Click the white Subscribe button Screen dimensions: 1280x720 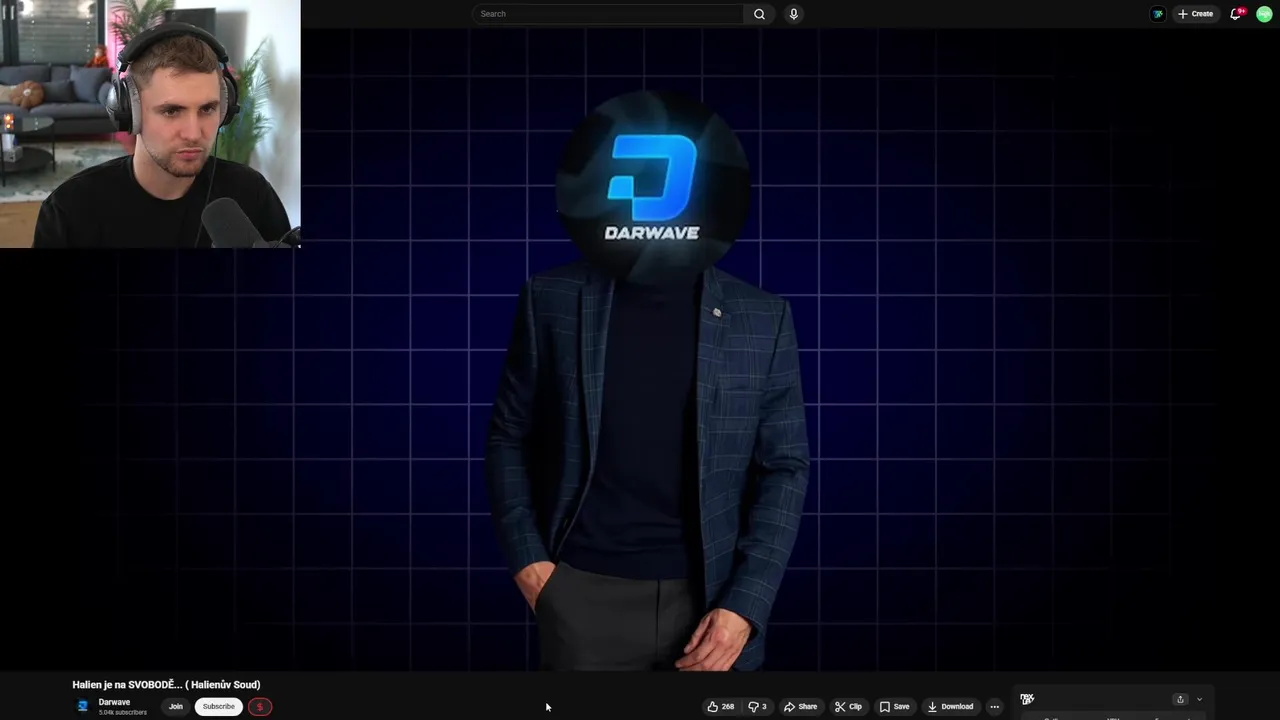click(x=218, y=707)
